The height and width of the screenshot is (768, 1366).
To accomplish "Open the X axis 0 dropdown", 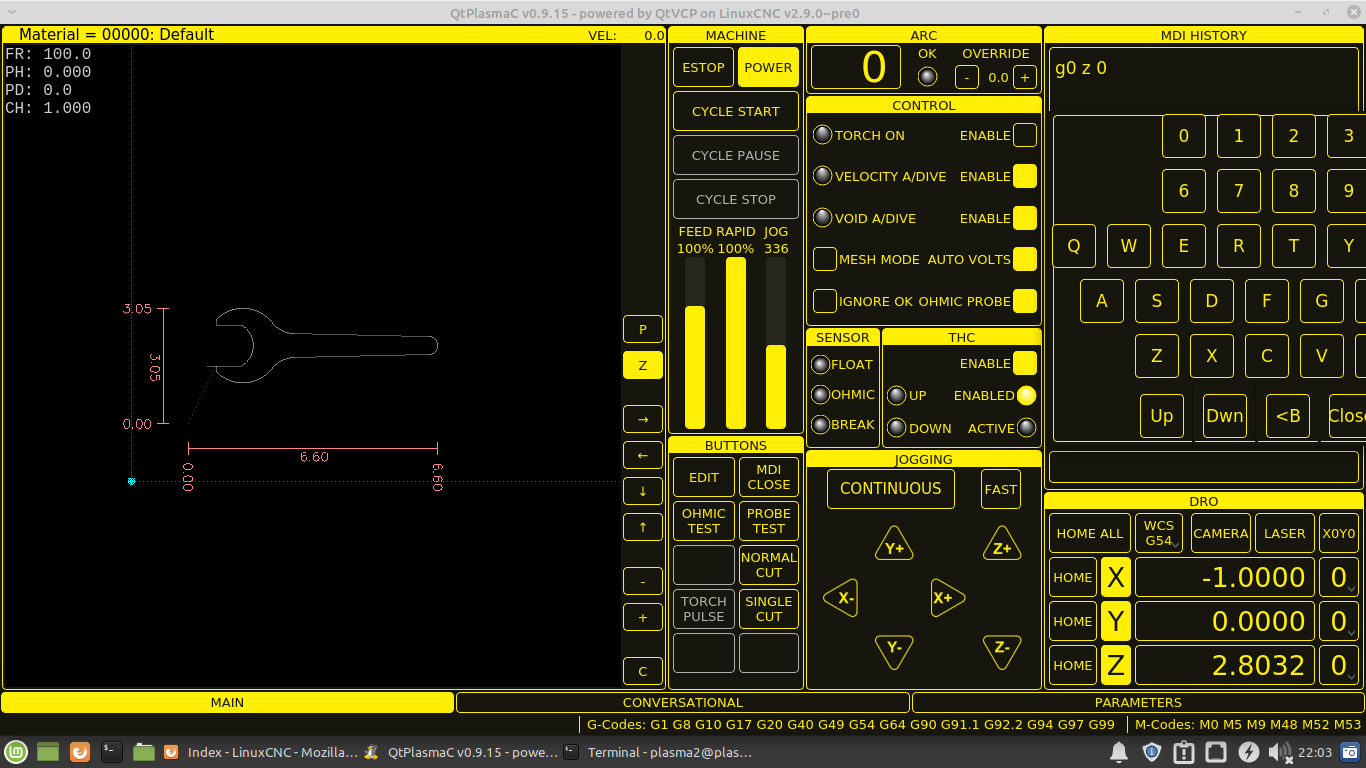I will point(1339,577).
